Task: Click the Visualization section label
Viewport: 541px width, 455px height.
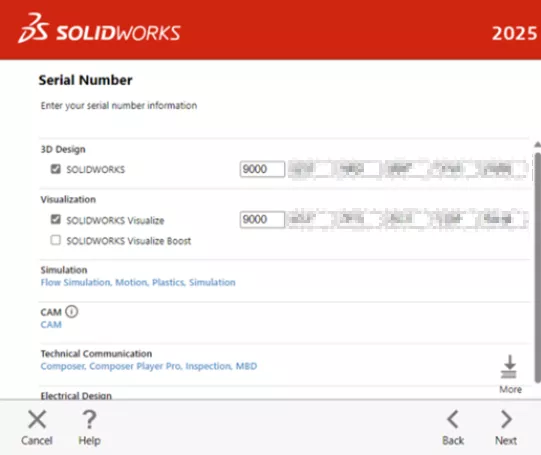Action: (x=68, y=199)
